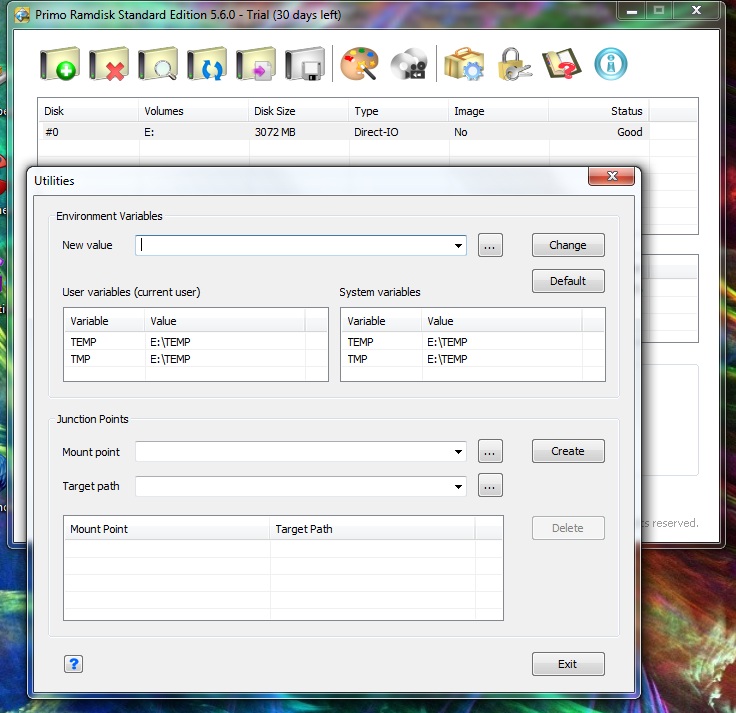Click the load image file disk icon

pyautogui.click(x=256, y=64)
